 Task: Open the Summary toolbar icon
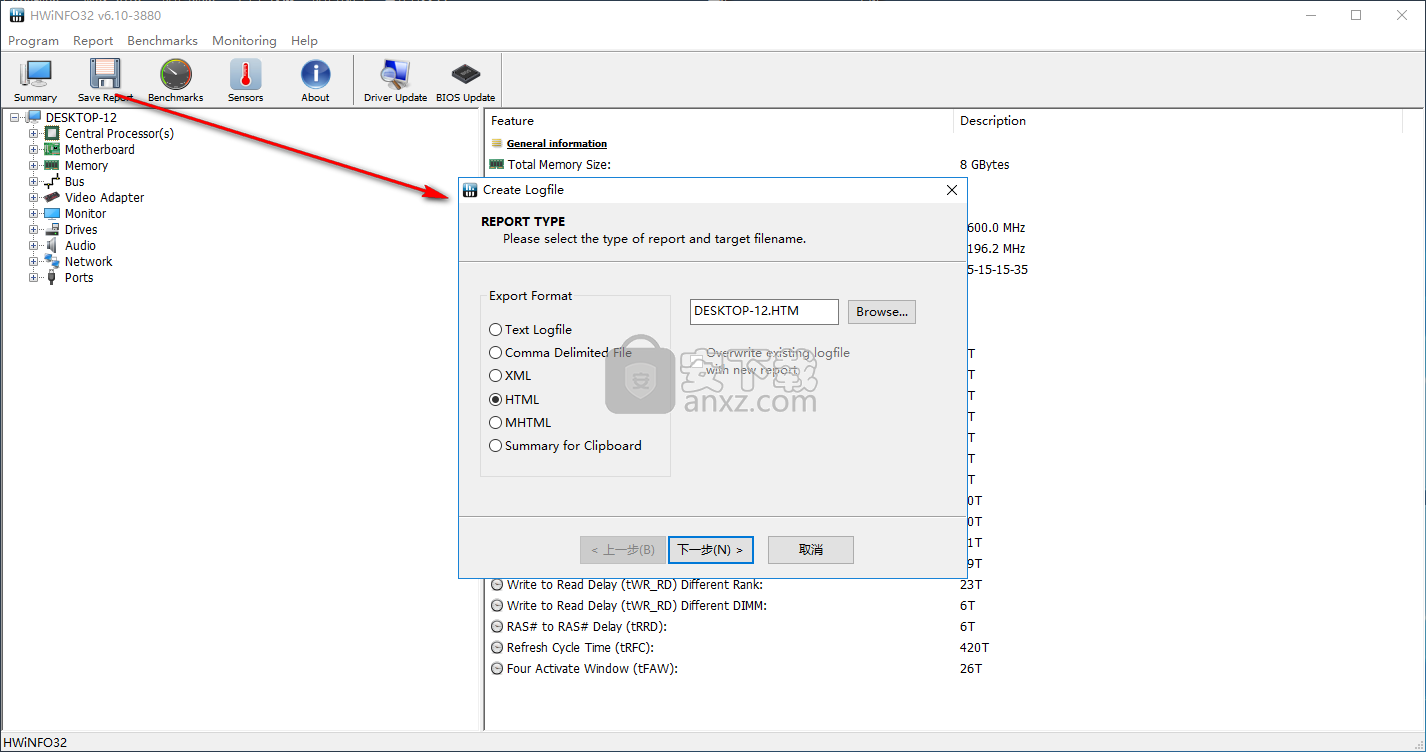(36, 75)
